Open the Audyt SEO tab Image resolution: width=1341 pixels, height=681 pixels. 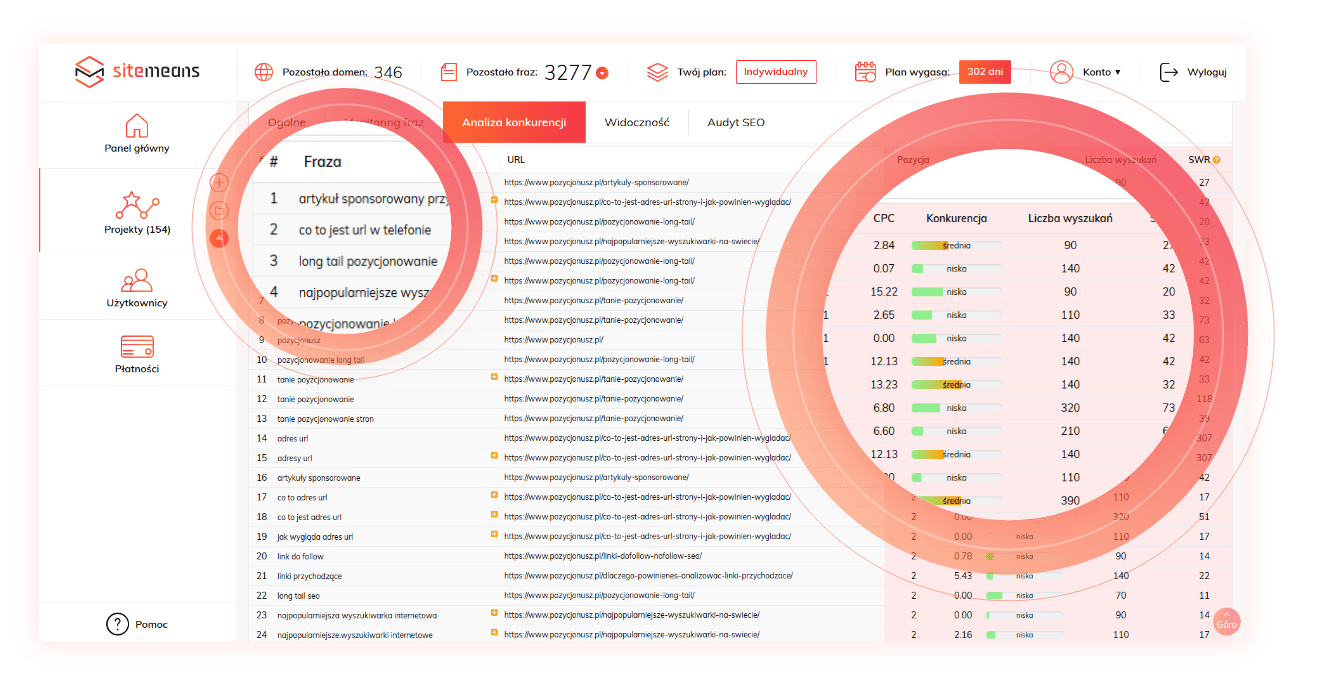click(x=735, y=122)
